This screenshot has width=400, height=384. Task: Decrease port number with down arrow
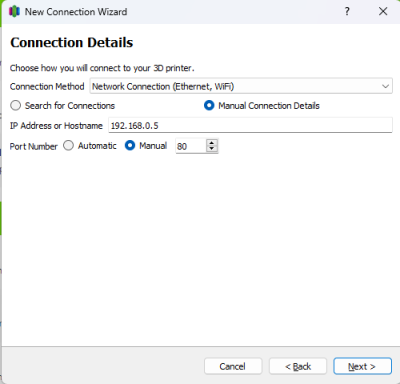(212, 149)
